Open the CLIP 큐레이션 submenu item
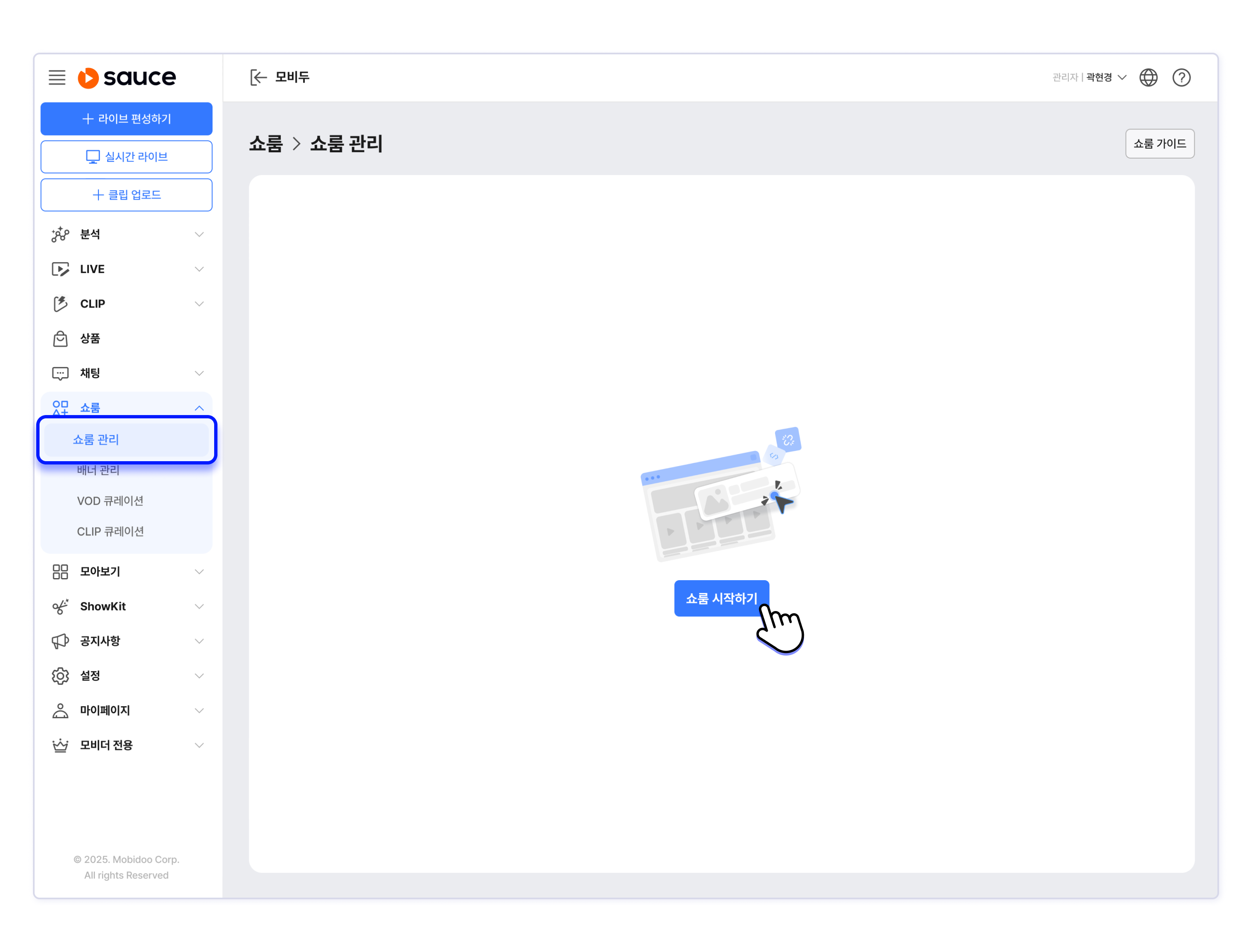The image size is (1252, 952). coord(110,532)
